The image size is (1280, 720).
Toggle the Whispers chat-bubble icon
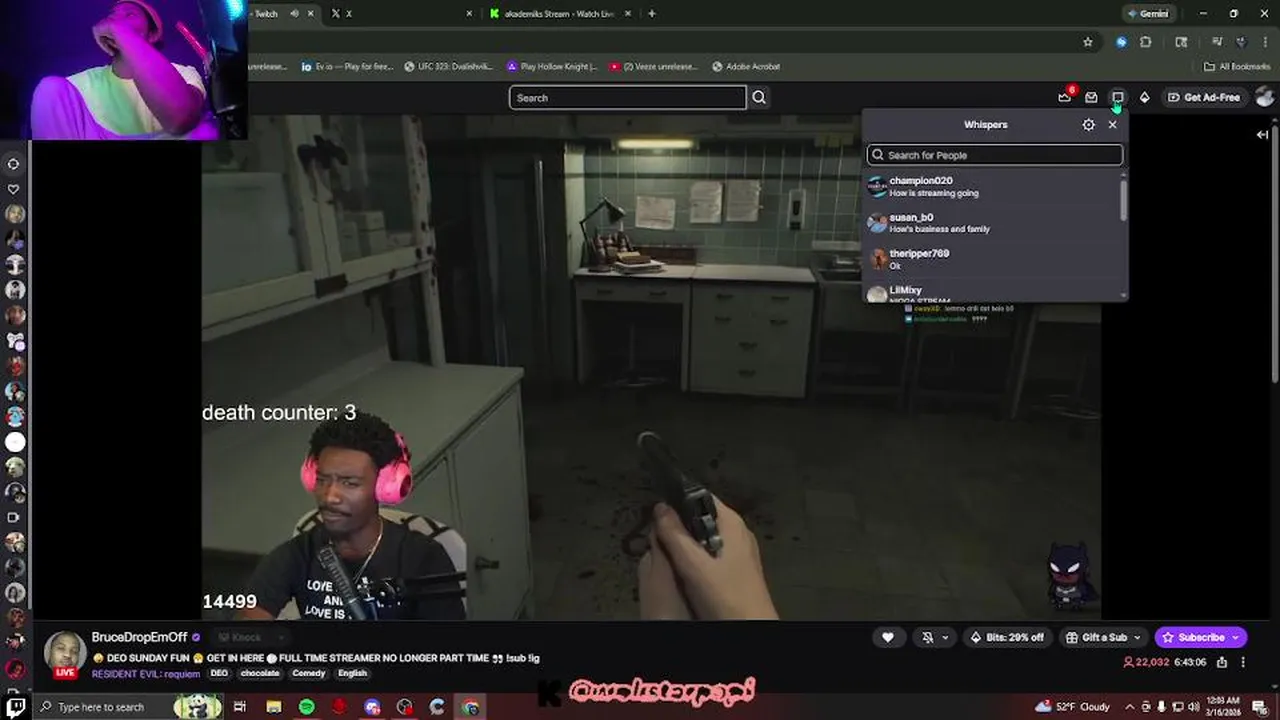pos(1118,97)
